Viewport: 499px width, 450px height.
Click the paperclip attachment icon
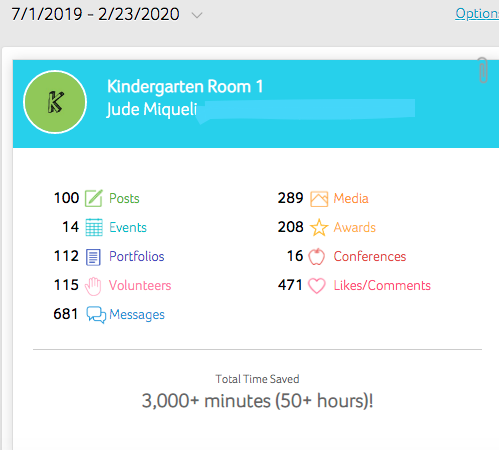tap(483, 70)
